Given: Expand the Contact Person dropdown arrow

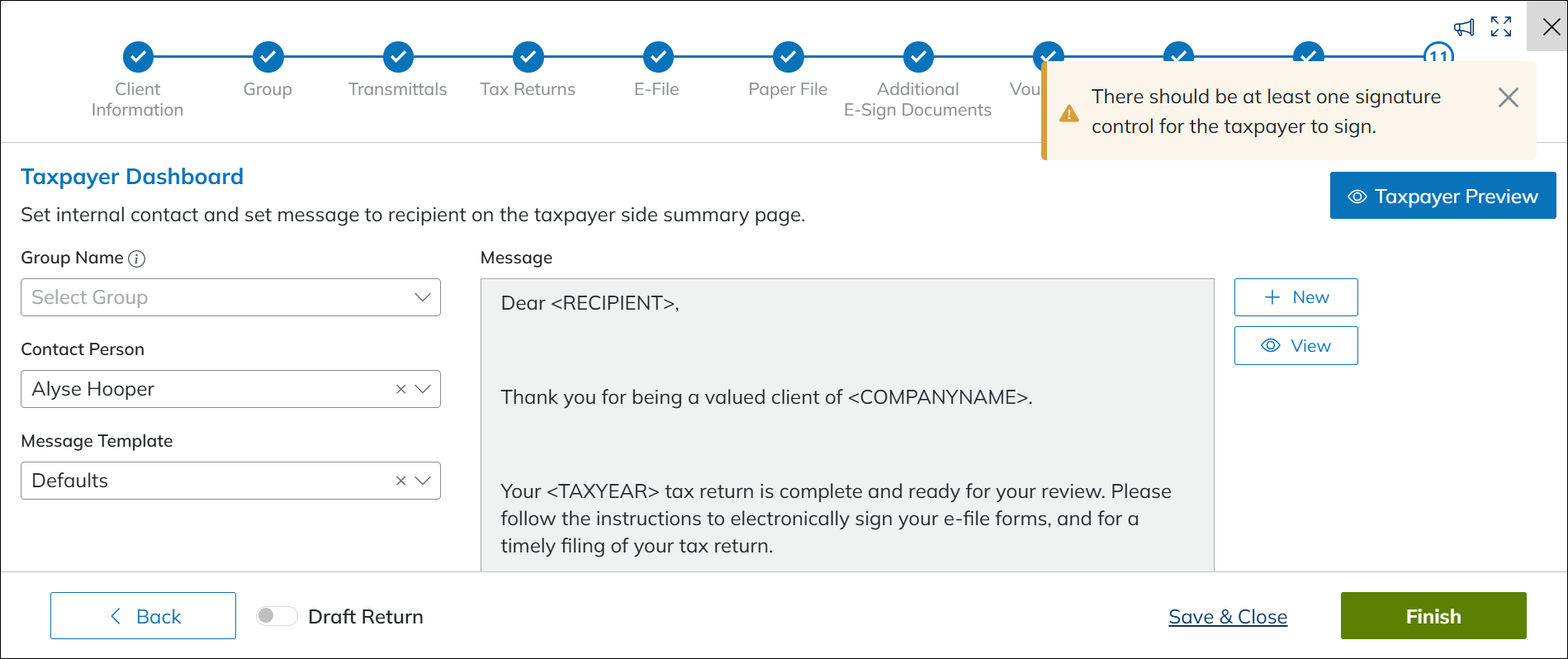Looking at the screenshot, I should click(423, 389).
